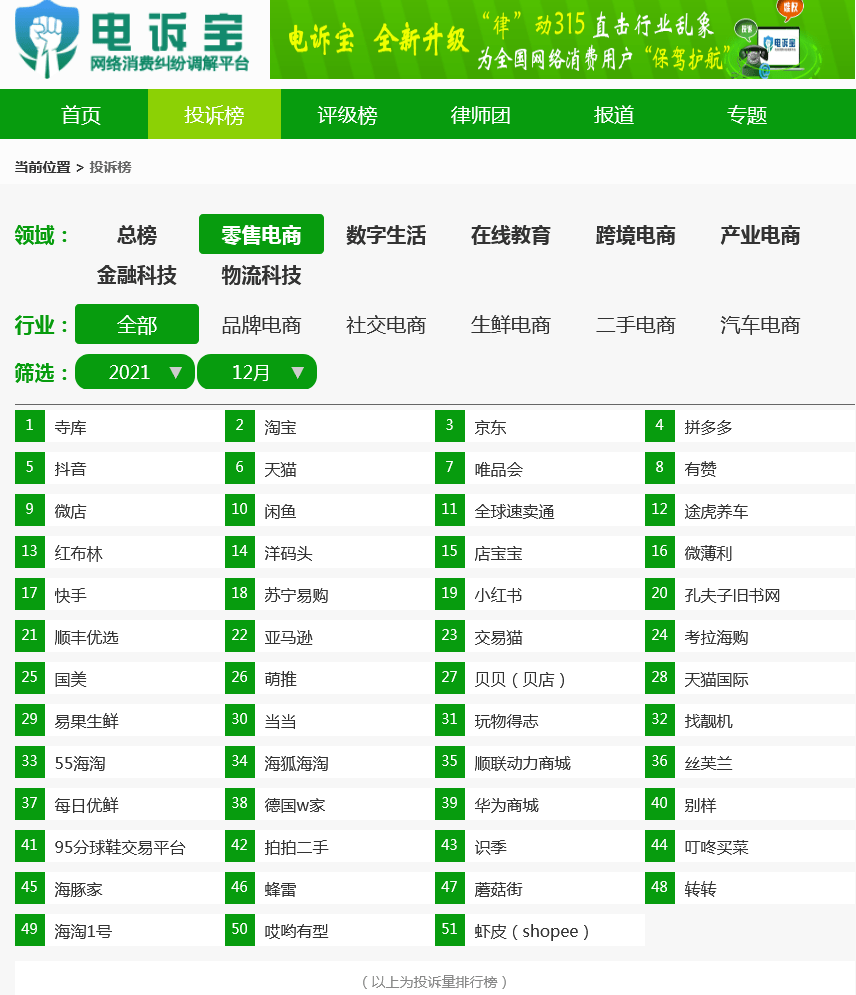Filter industry by 品牌电商
856x995 pixels.
pos(261,324)
